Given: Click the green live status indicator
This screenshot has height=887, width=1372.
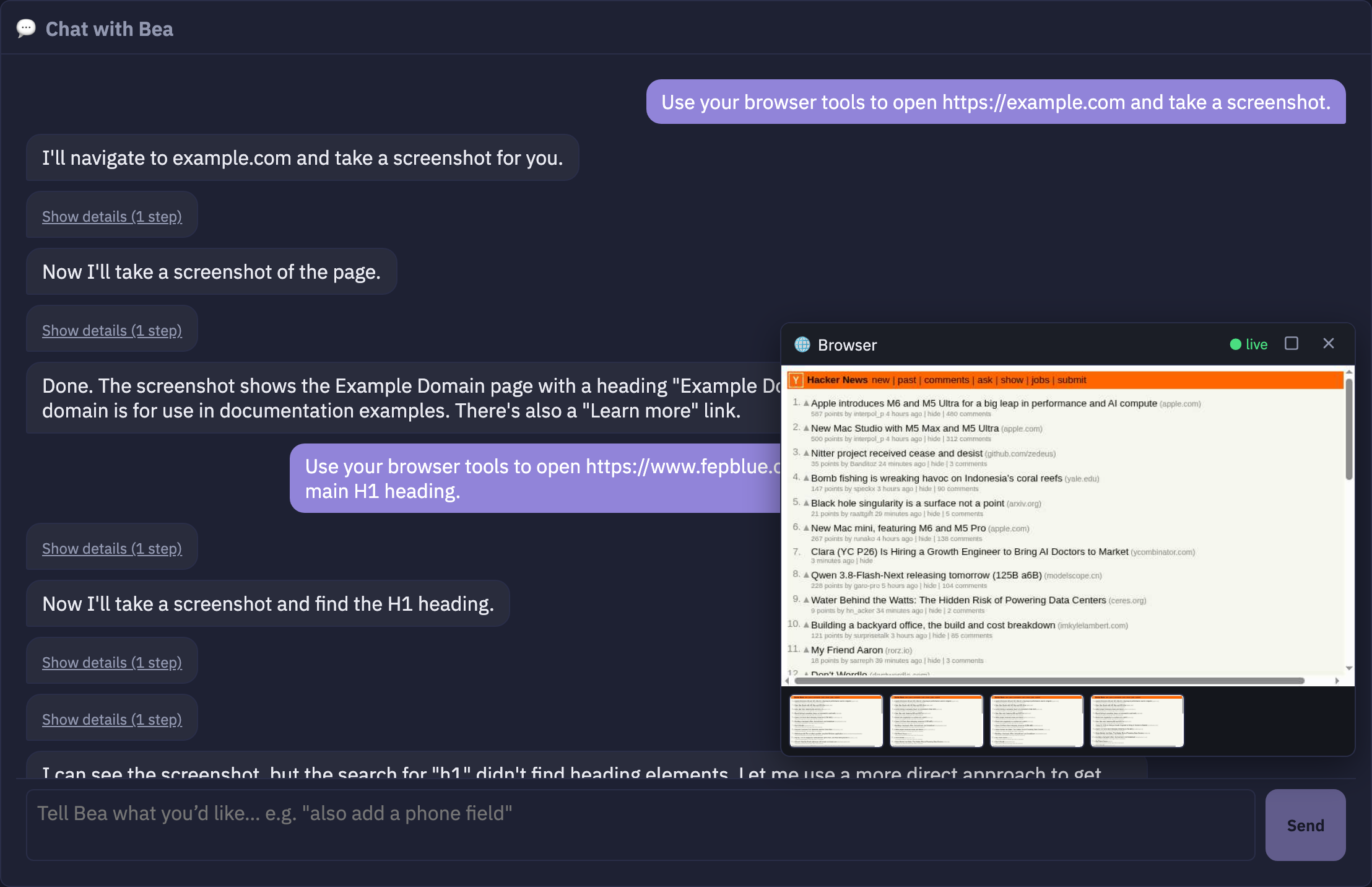Looking at the screenshot, I should (1249, 344).
